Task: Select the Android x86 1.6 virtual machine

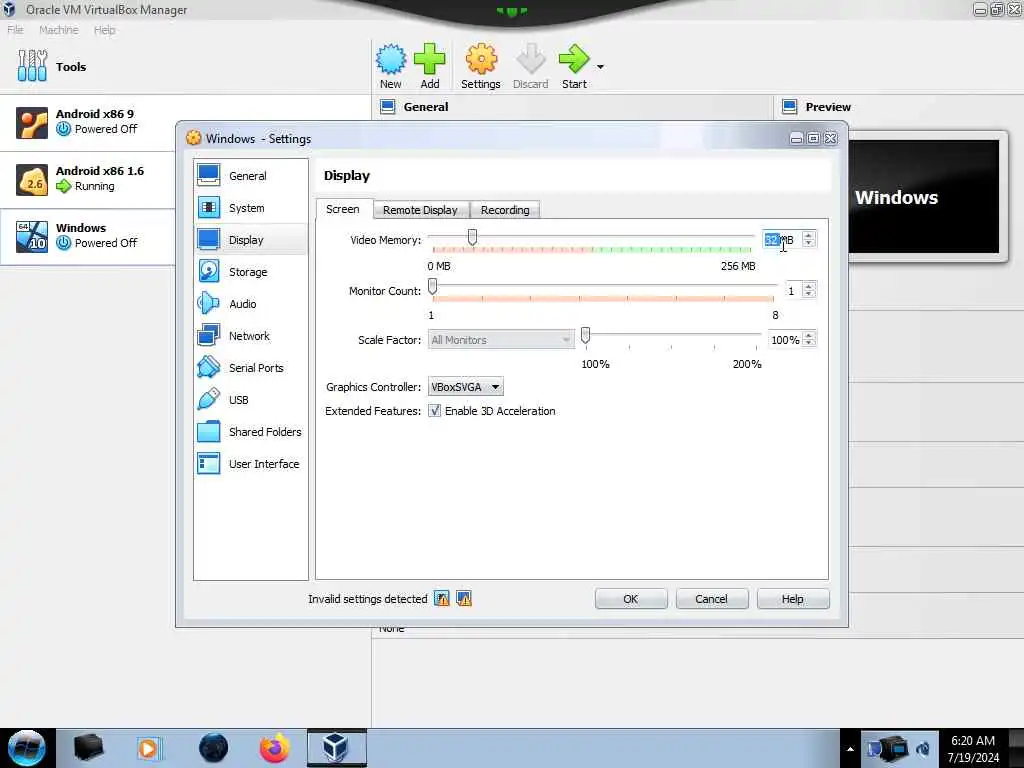Action: (88, 180)
